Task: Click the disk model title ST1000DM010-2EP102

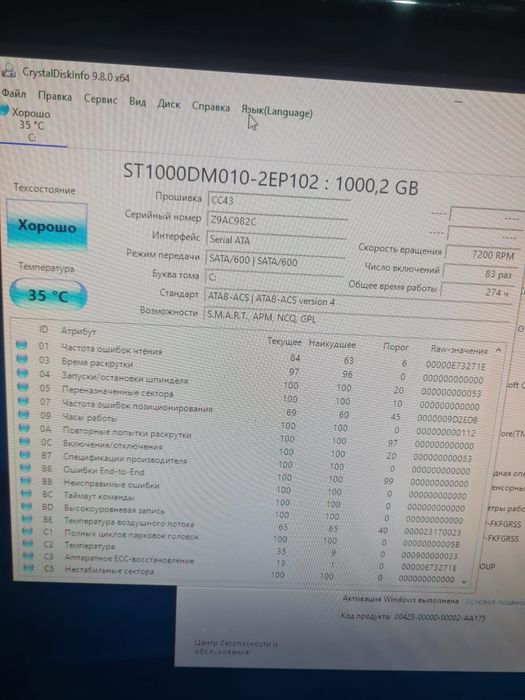Action: pyautogui.click(x=221, y=176)
